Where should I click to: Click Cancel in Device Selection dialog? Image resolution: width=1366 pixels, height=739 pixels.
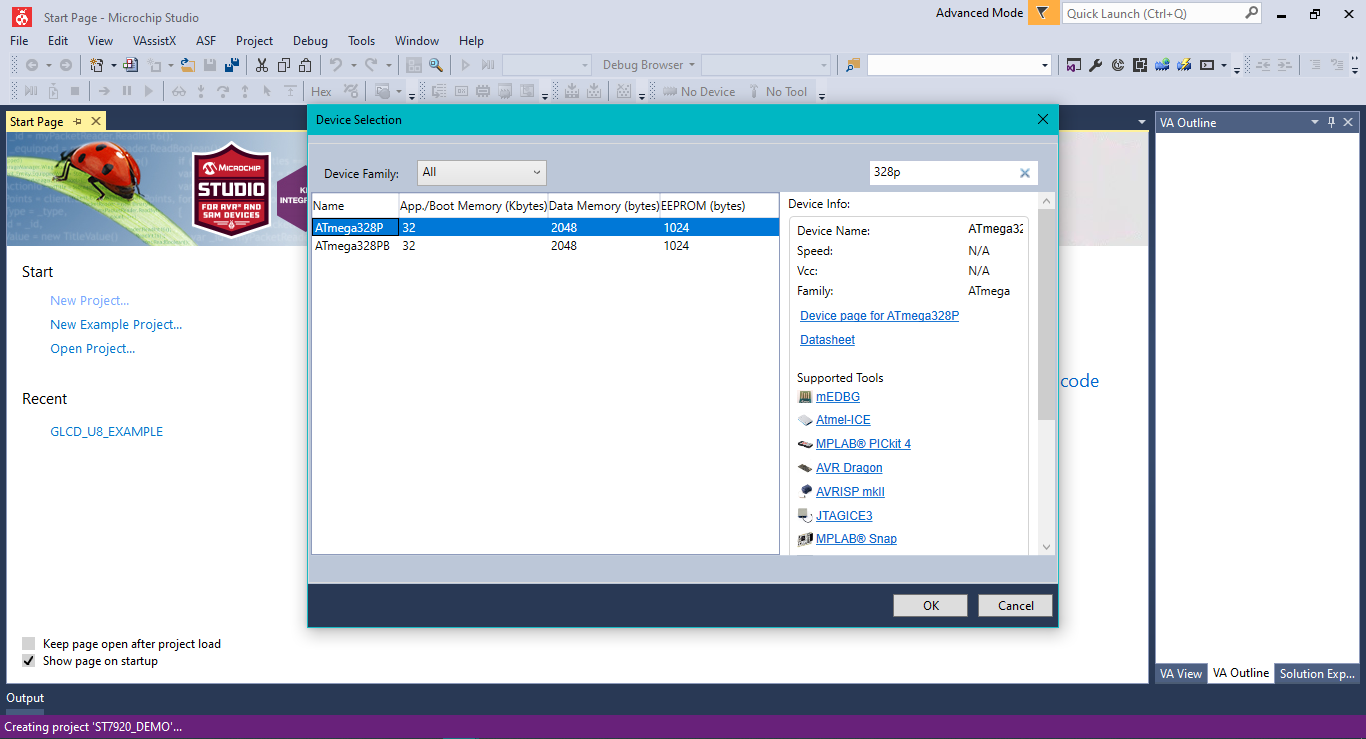click(x=1016, y=605)
